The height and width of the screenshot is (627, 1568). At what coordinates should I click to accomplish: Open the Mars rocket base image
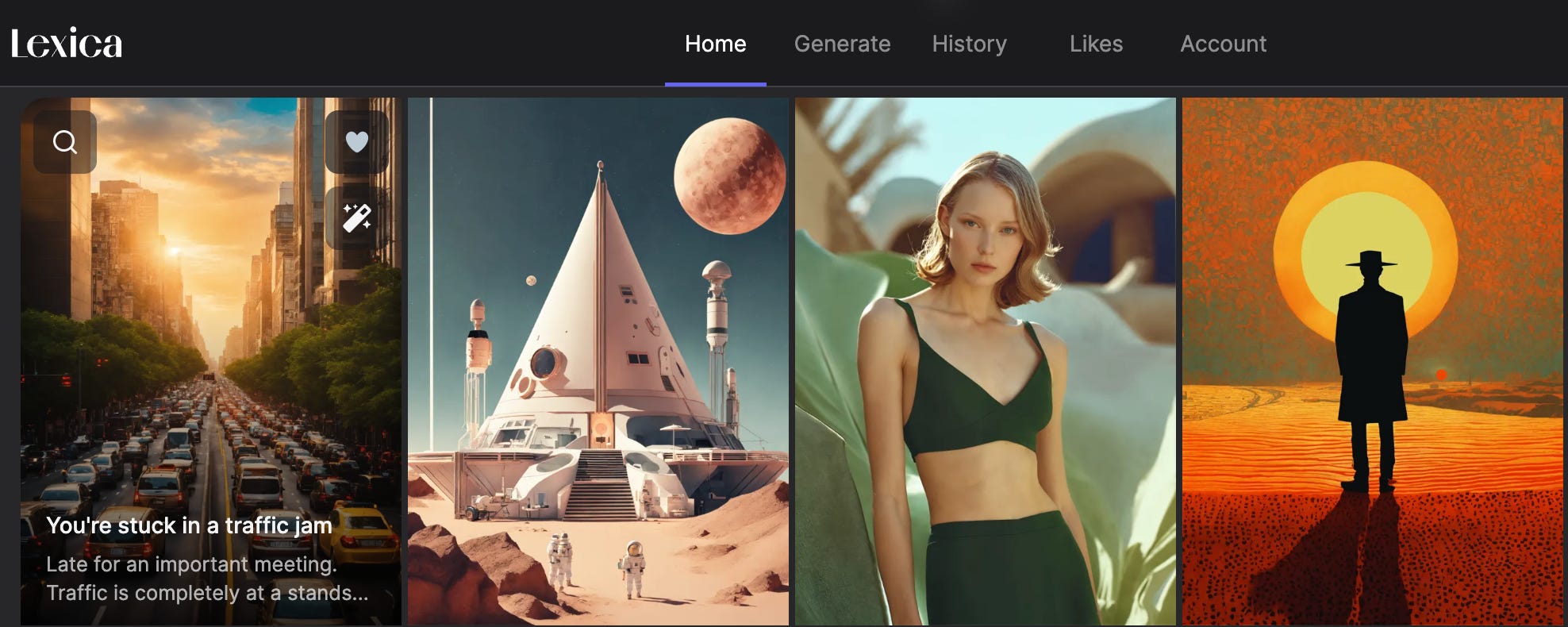coord(598,361)
